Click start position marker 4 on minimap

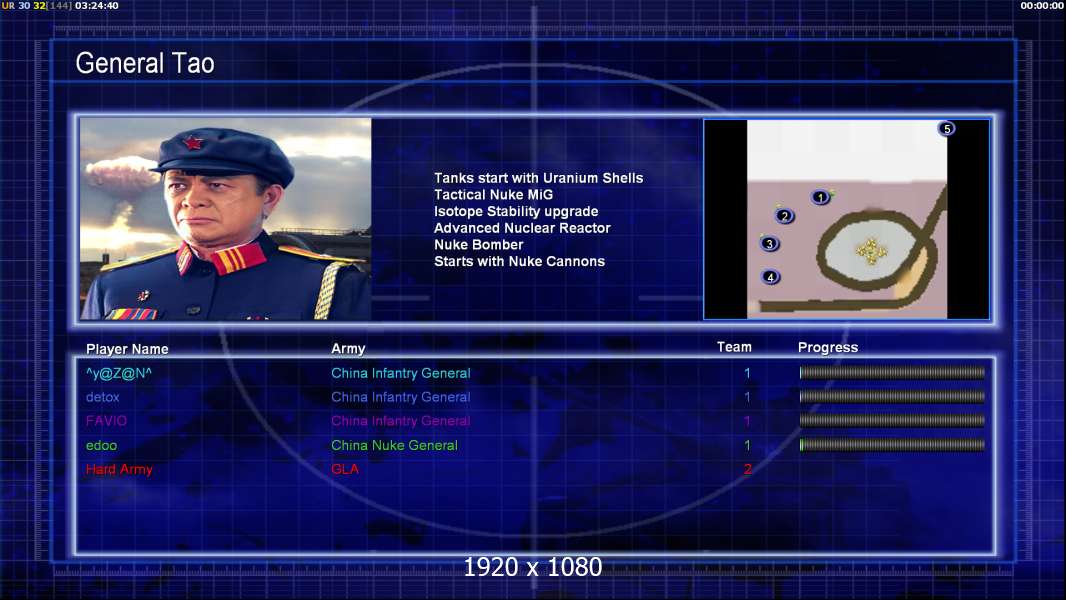pyautogui.click(x=770, y=277)
